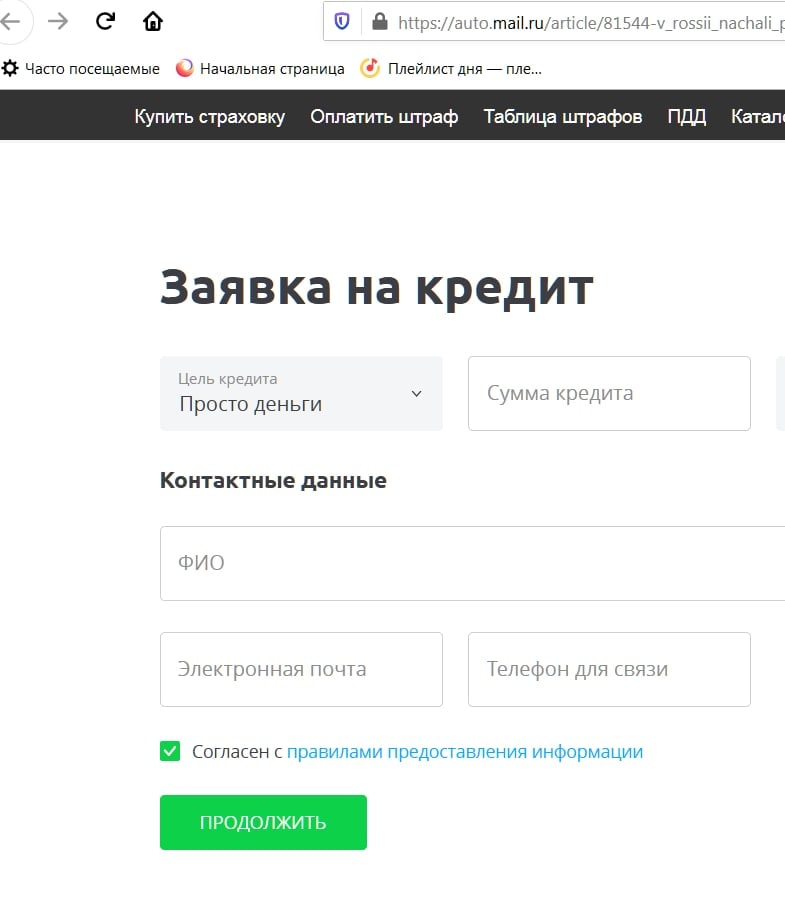Focus the Сумма кредита input field
The height and width of the screenshot is (919, 785).
click(x=609, y=393)
